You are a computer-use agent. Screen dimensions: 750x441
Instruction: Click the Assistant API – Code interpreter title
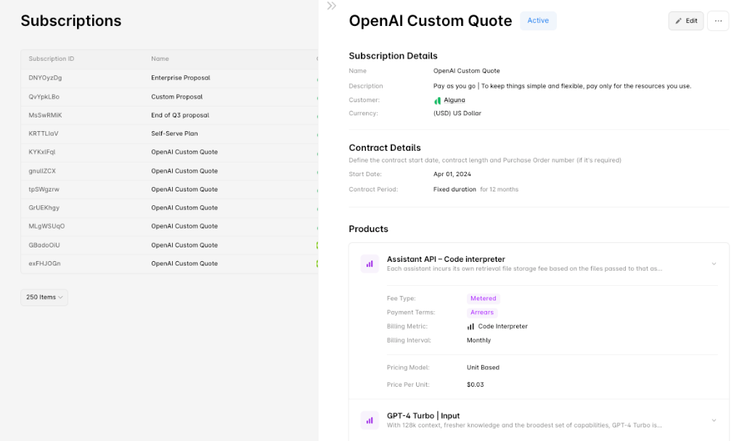click(x=445, y=259)
